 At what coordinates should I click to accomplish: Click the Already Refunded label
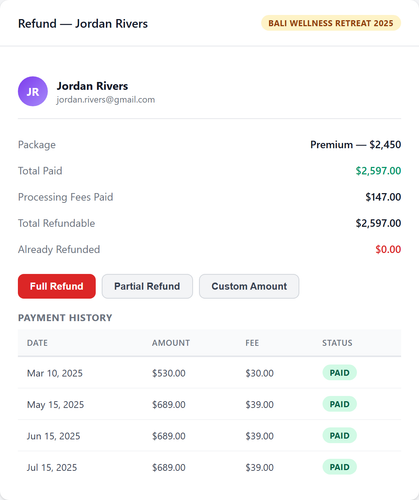59,249
